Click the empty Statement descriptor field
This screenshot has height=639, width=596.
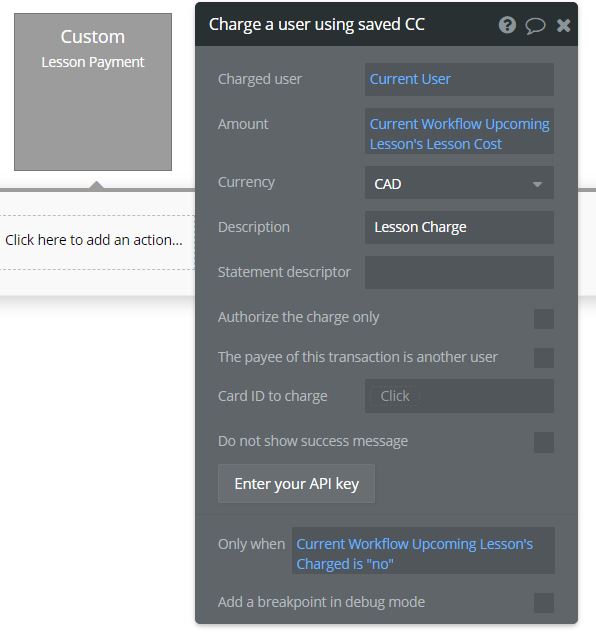pyautogui.click(x=459, y=273)
